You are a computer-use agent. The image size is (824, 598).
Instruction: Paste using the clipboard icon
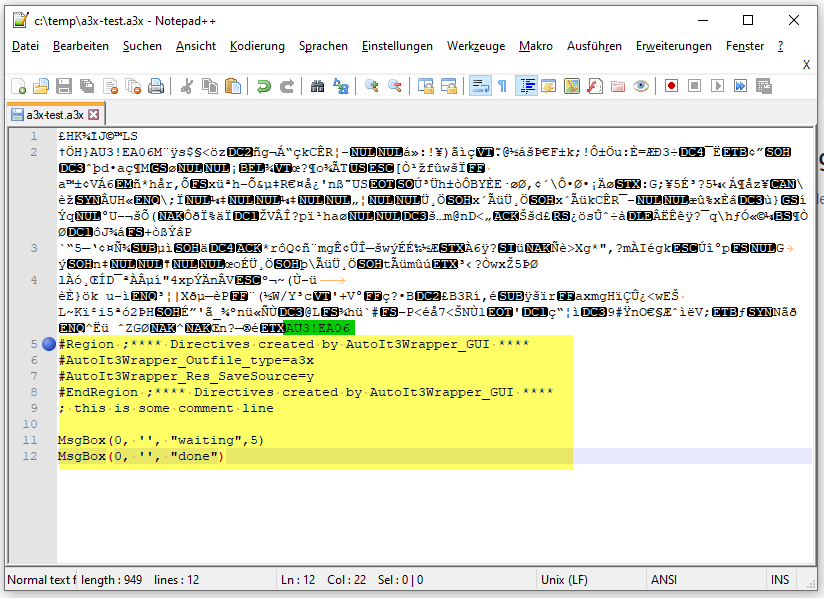tap(233, 86)
